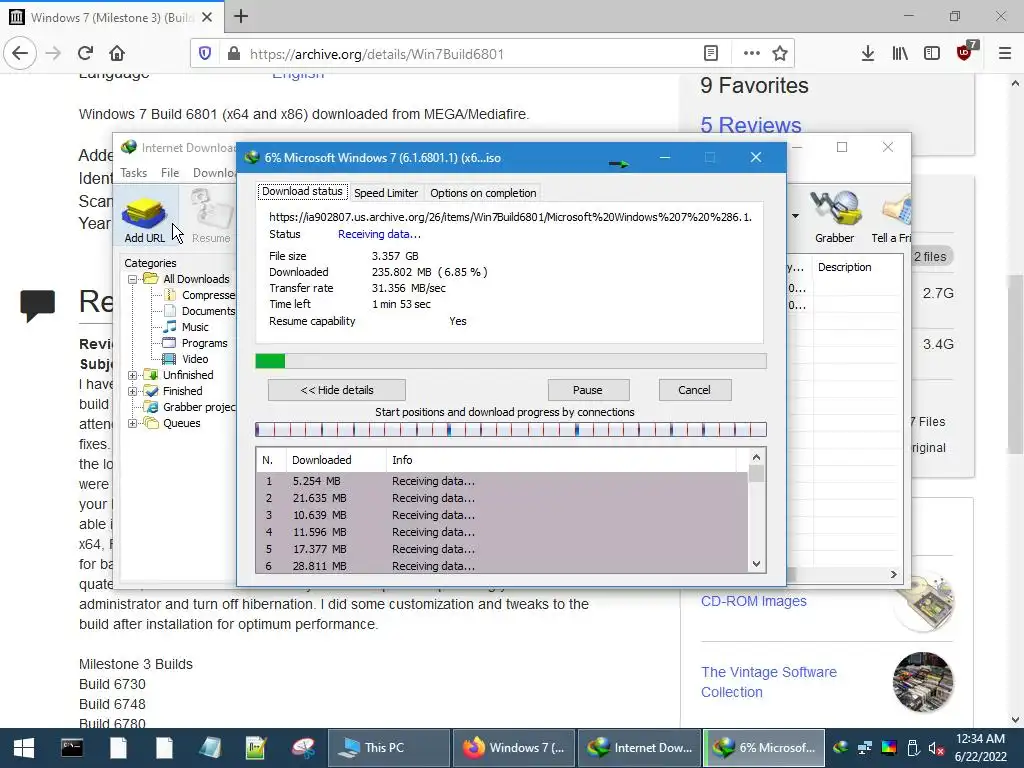Viewport: 1024px width, 768px height.
Task: Open the IDM toolbar overflow dropdown arrow
Action: (795, 216)
